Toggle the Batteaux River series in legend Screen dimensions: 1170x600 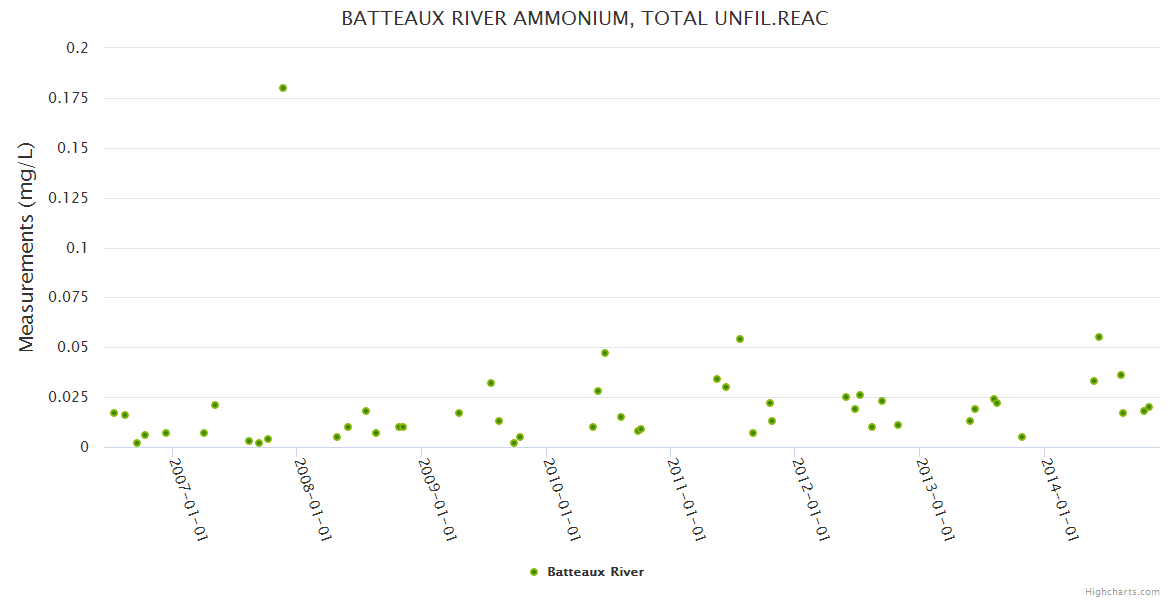tap(586, 572)
